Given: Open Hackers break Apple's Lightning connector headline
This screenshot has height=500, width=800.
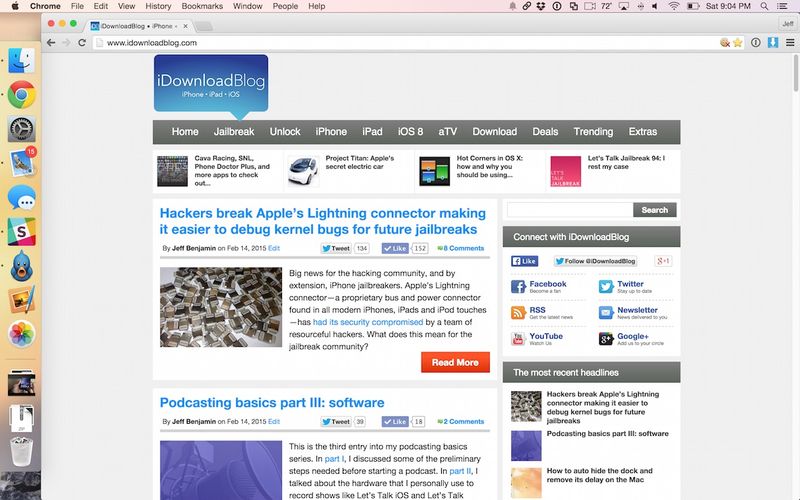Looking at the screenshot, I should [x=323, y=221].
